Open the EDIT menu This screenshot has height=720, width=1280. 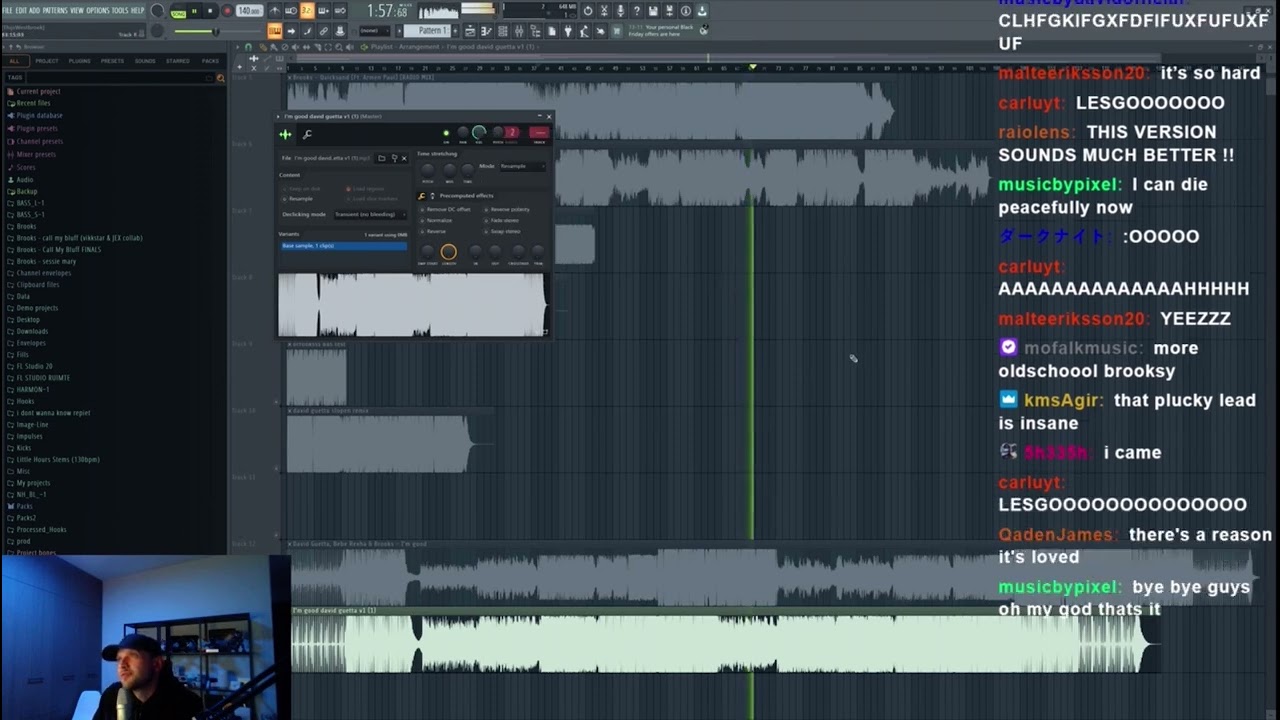point(21,10)
